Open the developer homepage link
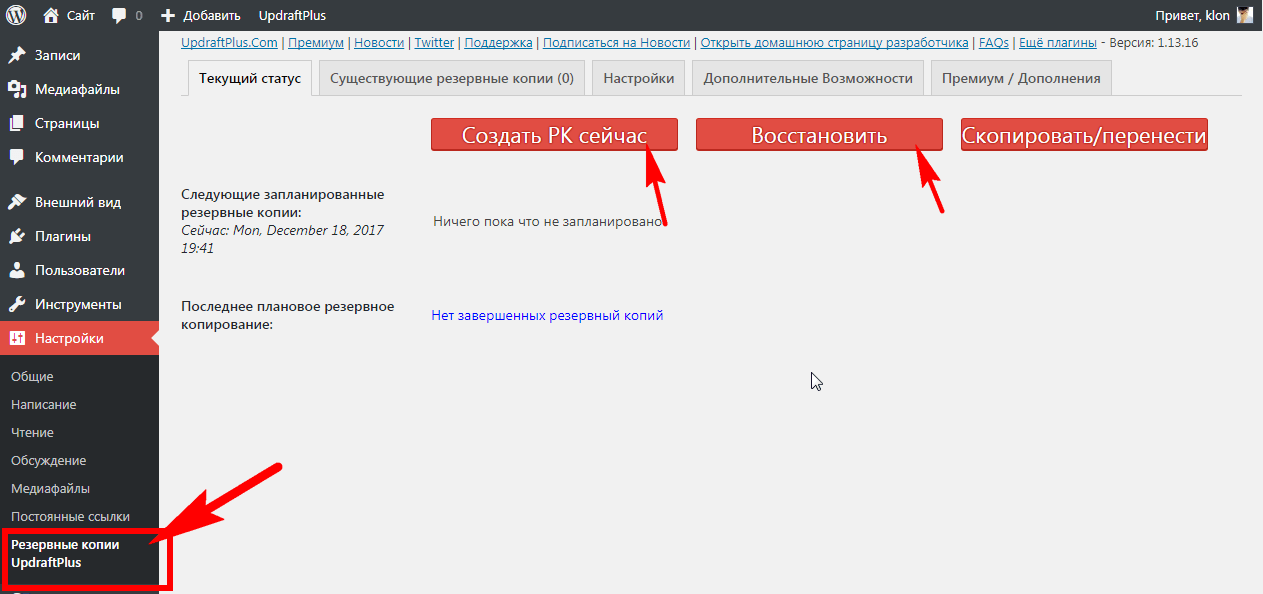Screen dimensions: 1263x594 835,43
